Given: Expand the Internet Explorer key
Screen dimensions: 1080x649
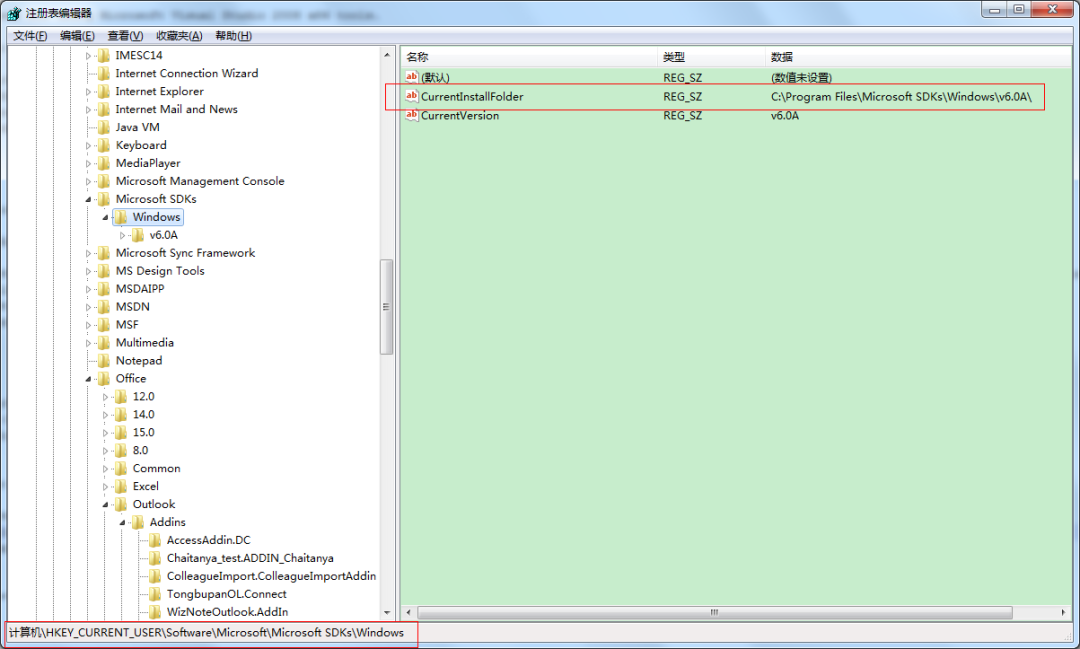Looking at the screenshot, I should 88,92.
